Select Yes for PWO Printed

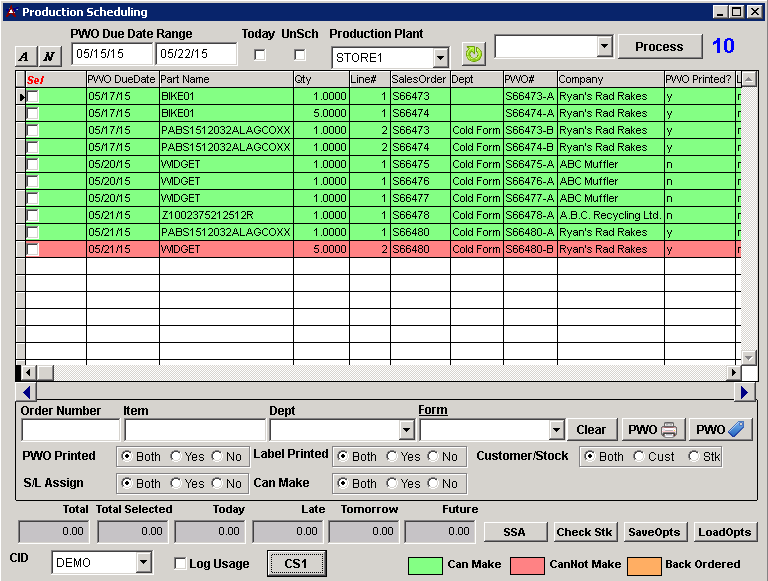tap(177, 456)
